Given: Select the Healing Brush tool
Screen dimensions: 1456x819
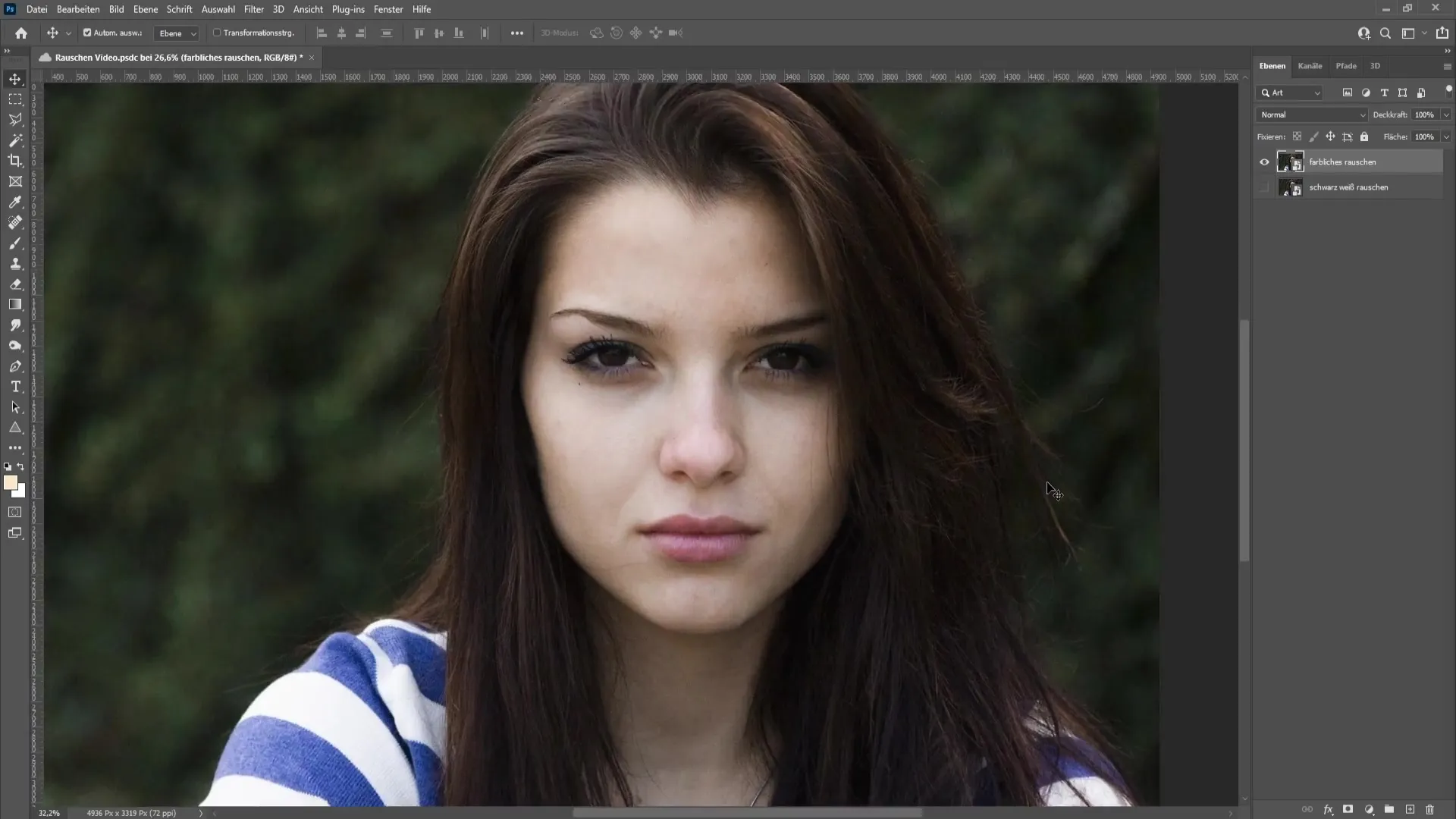Looking at the screenshot, I should [x=15, y=222].
